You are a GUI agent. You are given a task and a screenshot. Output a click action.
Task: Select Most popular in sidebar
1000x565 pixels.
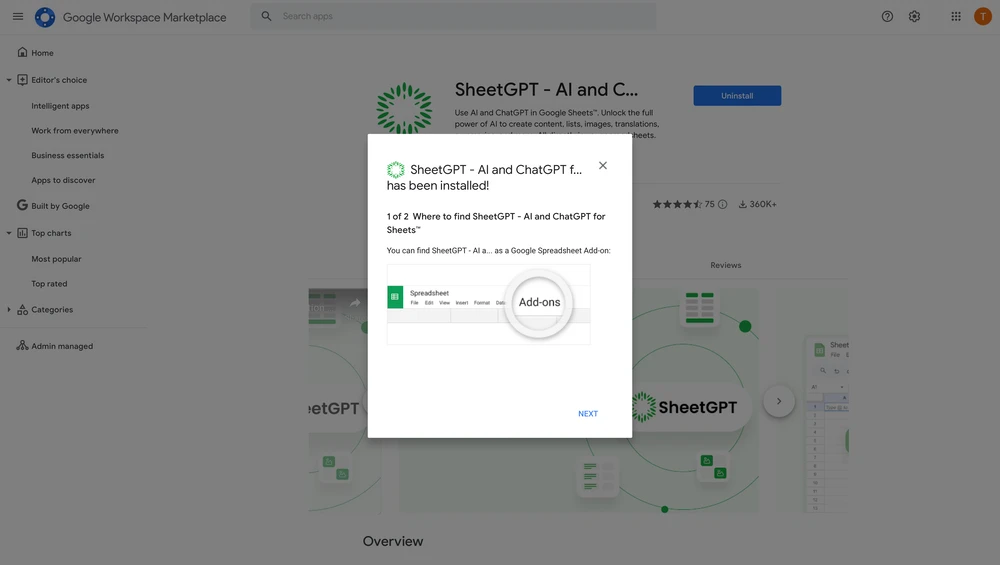coord(56,259)
